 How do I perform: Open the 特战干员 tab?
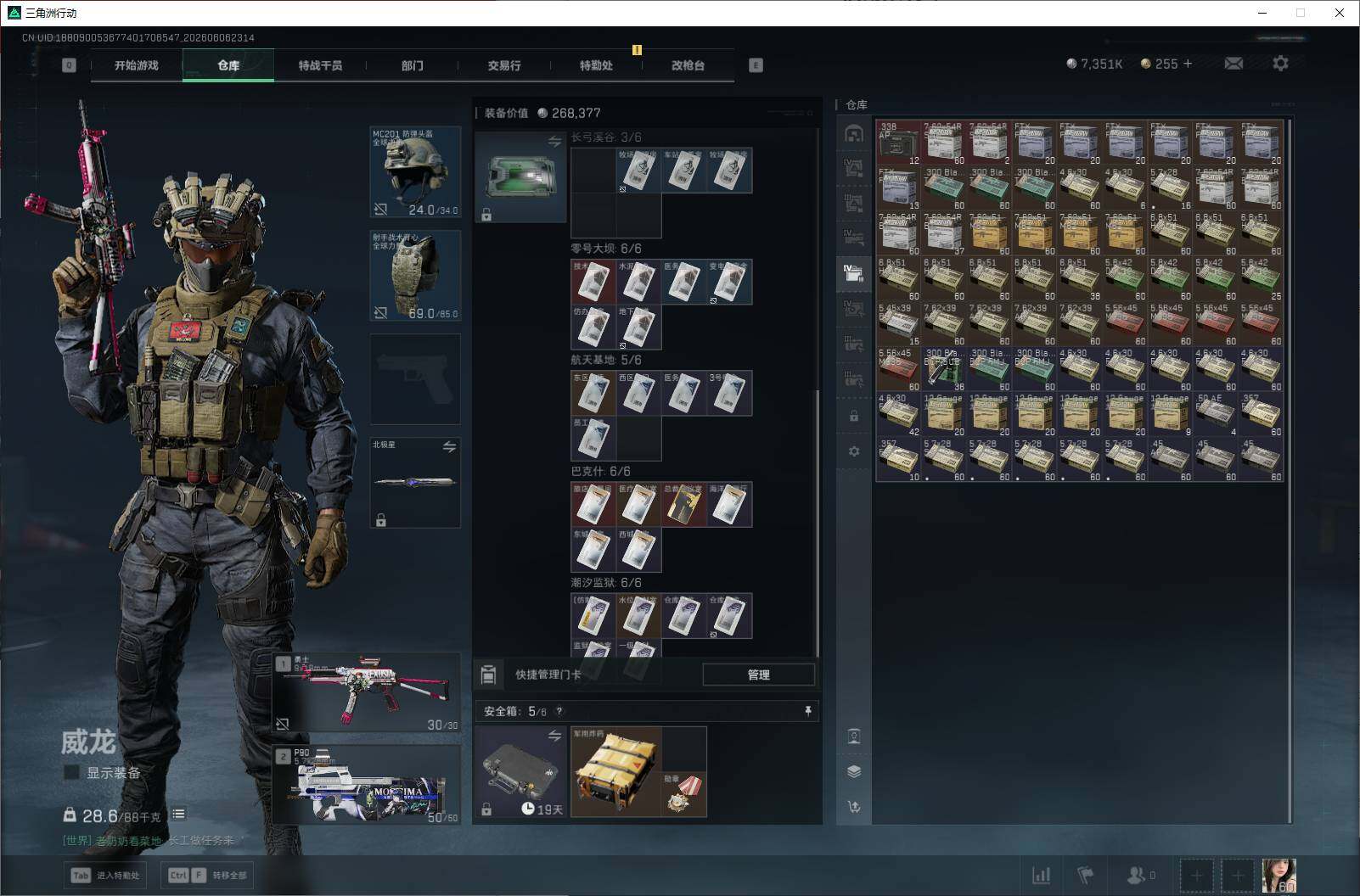point(320,65)
